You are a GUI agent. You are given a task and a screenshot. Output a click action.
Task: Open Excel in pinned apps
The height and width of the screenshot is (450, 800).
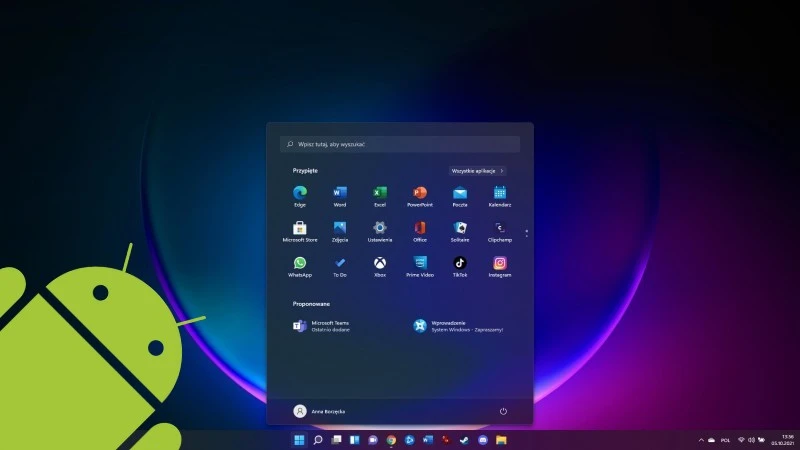tap(380, 196)
